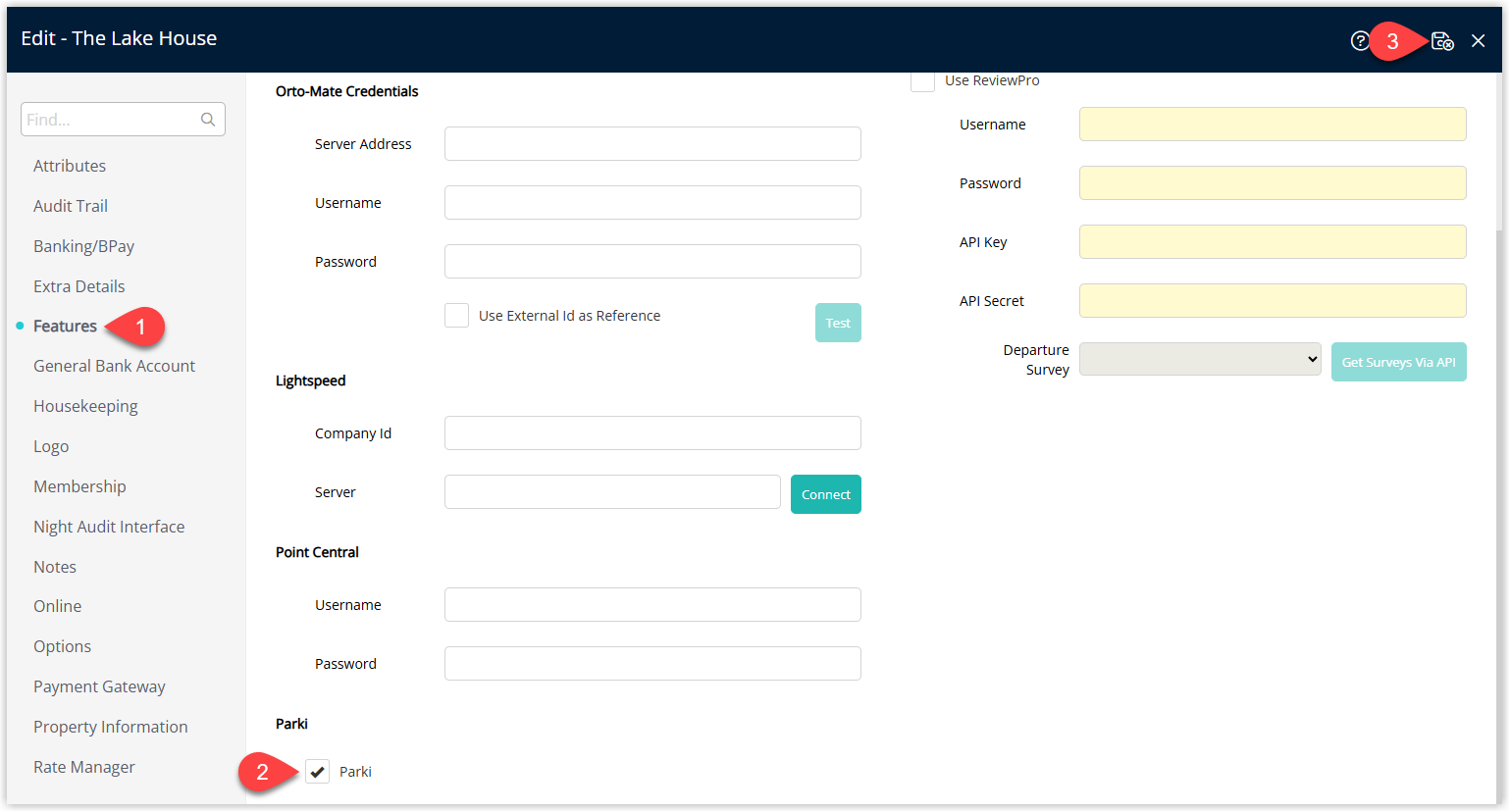This screenshot has width=1510, height=812.
Task: Click the Point Central Username field
Action: (652, 605)
